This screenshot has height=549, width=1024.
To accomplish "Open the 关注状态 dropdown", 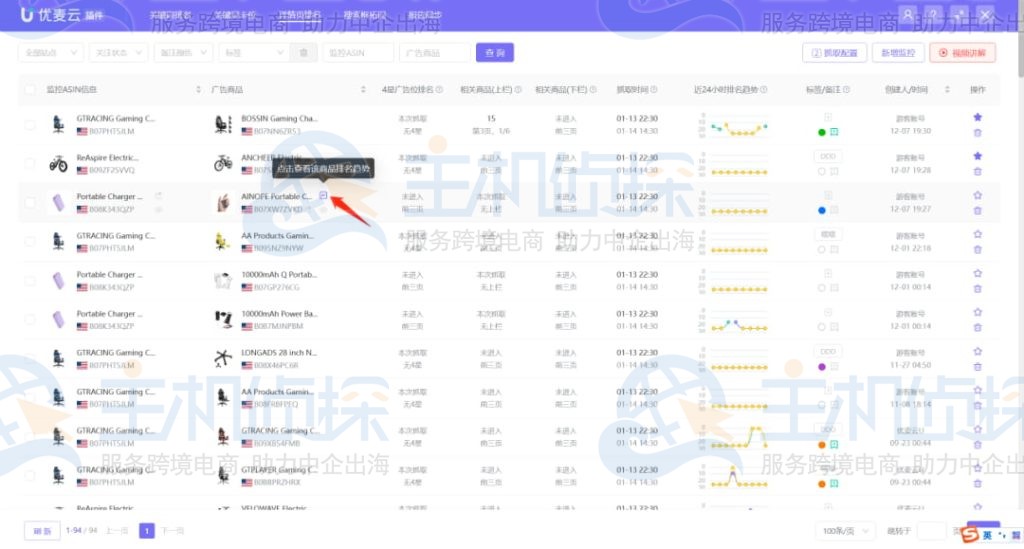I will click(118, 53).
